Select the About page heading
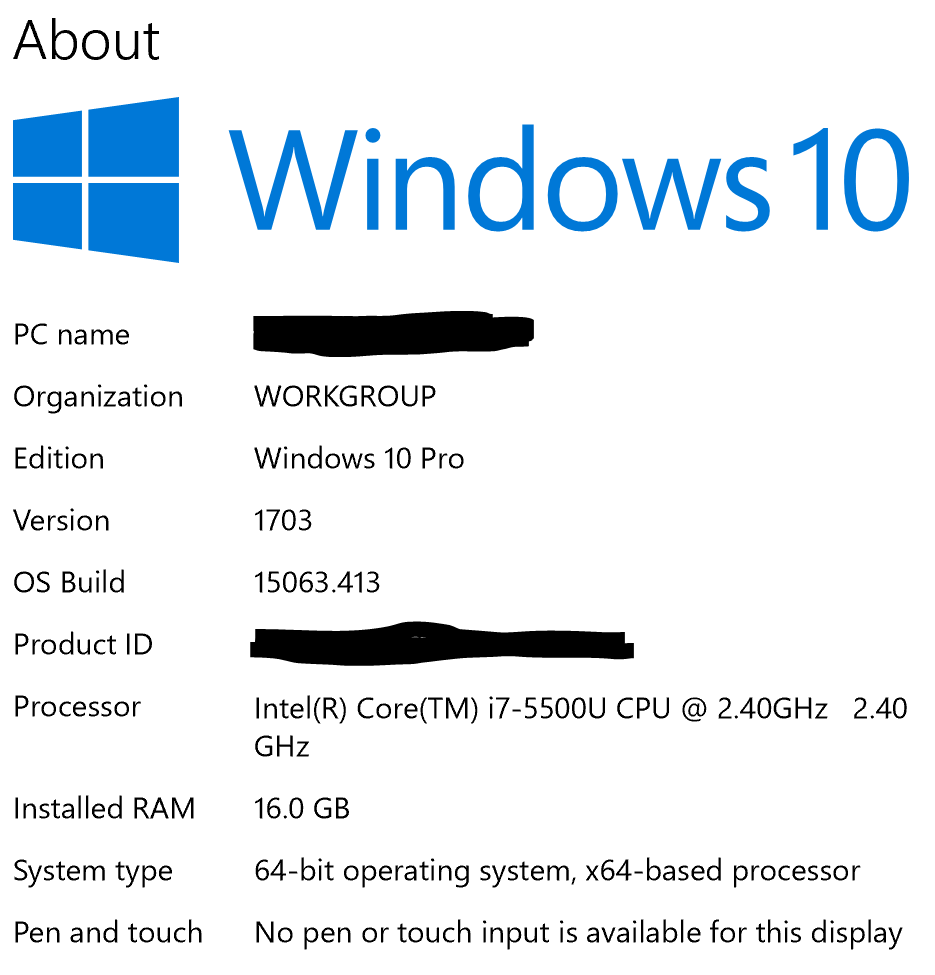This screenshot has width=935, height=975. click(x=86, y=40)
